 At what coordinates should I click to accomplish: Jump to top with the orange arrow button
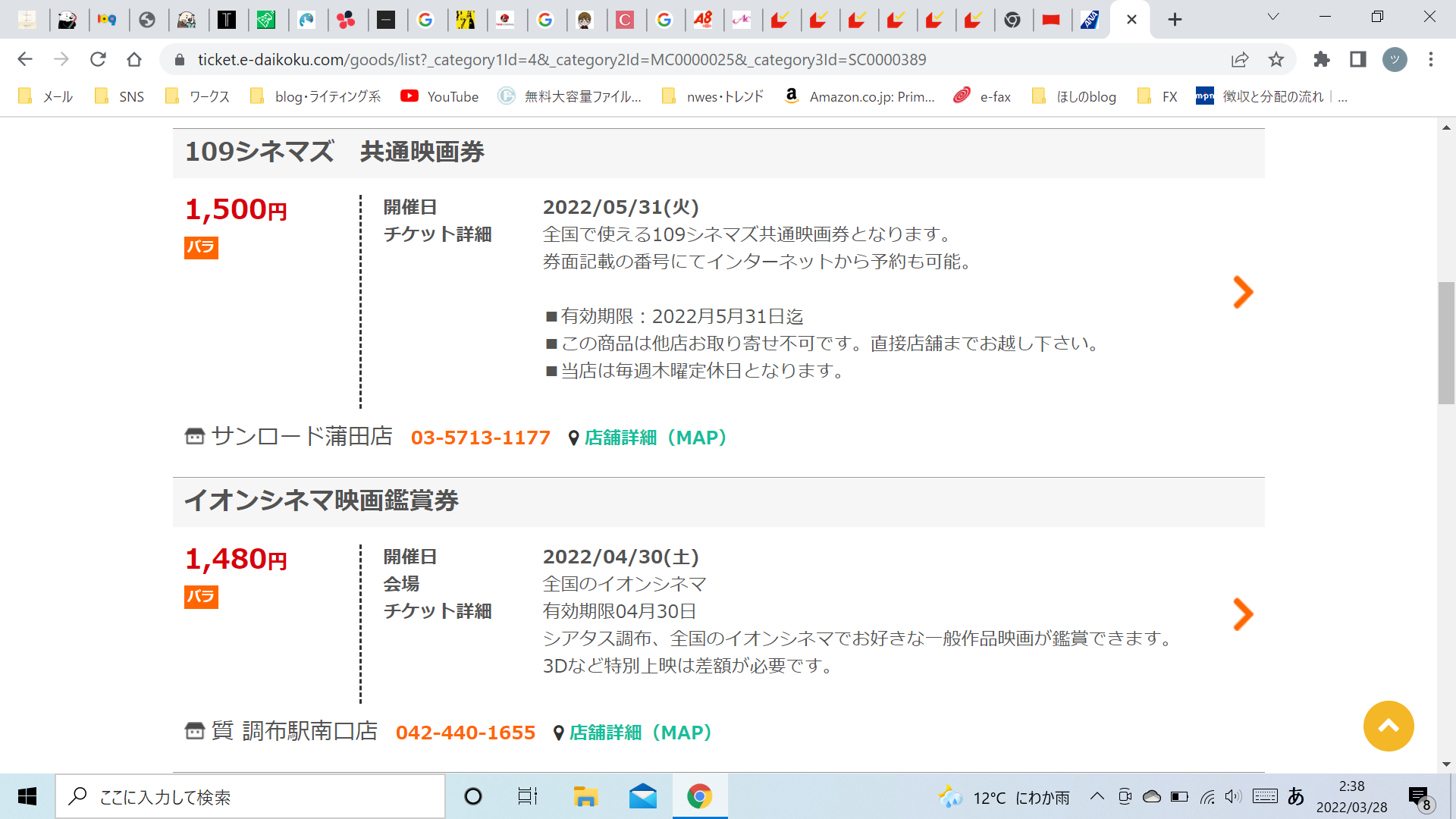point(1389,726)
